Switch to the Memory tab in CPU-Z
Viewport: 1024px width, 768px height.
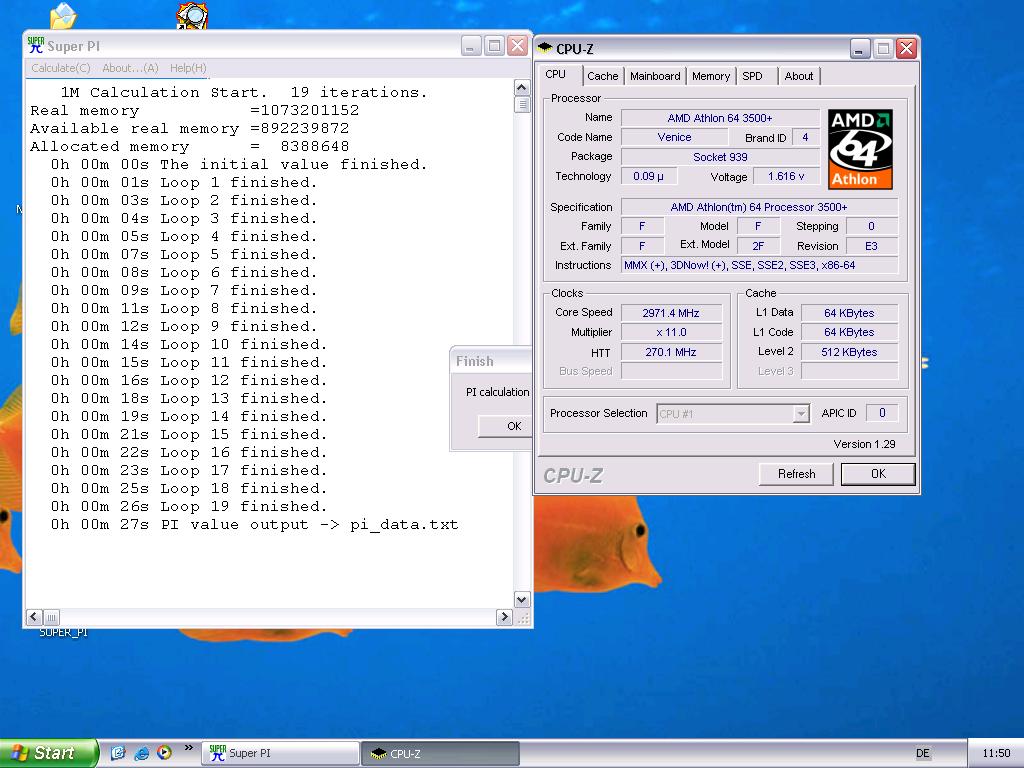[x=711, y=76]
